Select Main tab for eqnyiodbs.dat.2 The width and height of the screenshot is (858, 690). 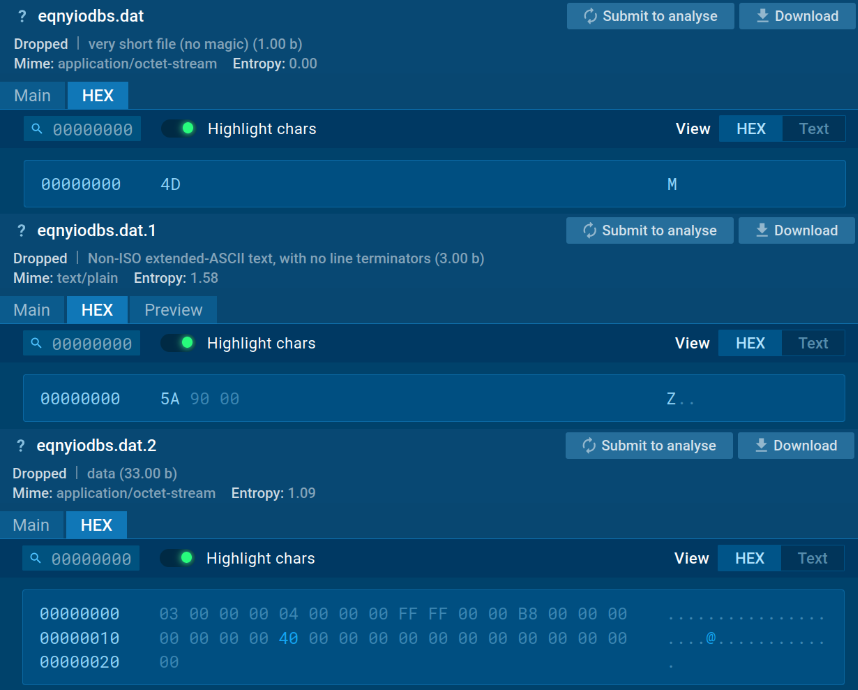click(31, 525)
